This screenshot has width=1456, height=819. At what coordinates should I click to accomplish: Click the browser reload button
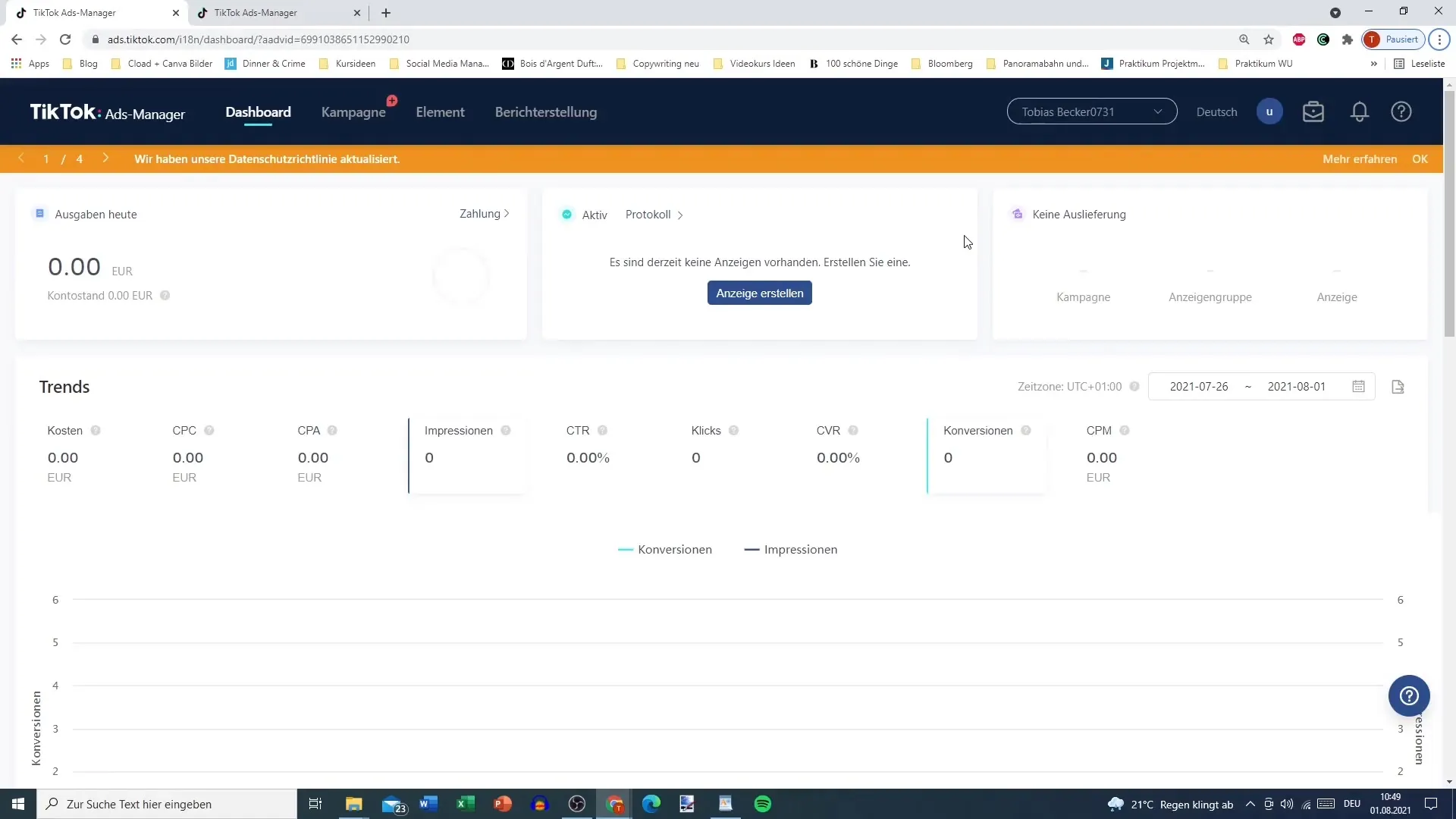(x=65, y=39)
